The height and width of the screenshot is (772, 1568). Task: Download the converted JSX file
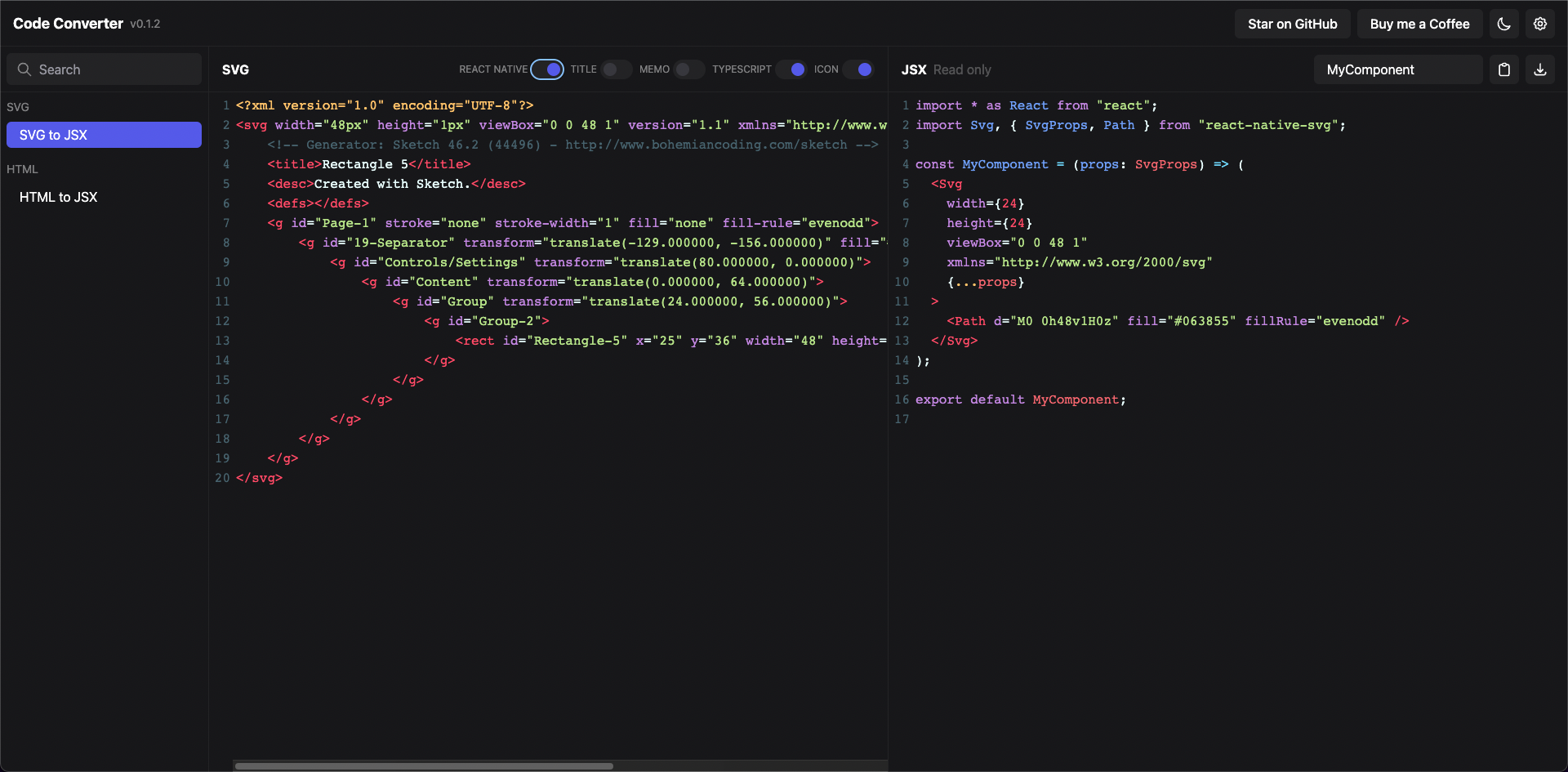pos(1541,69)
